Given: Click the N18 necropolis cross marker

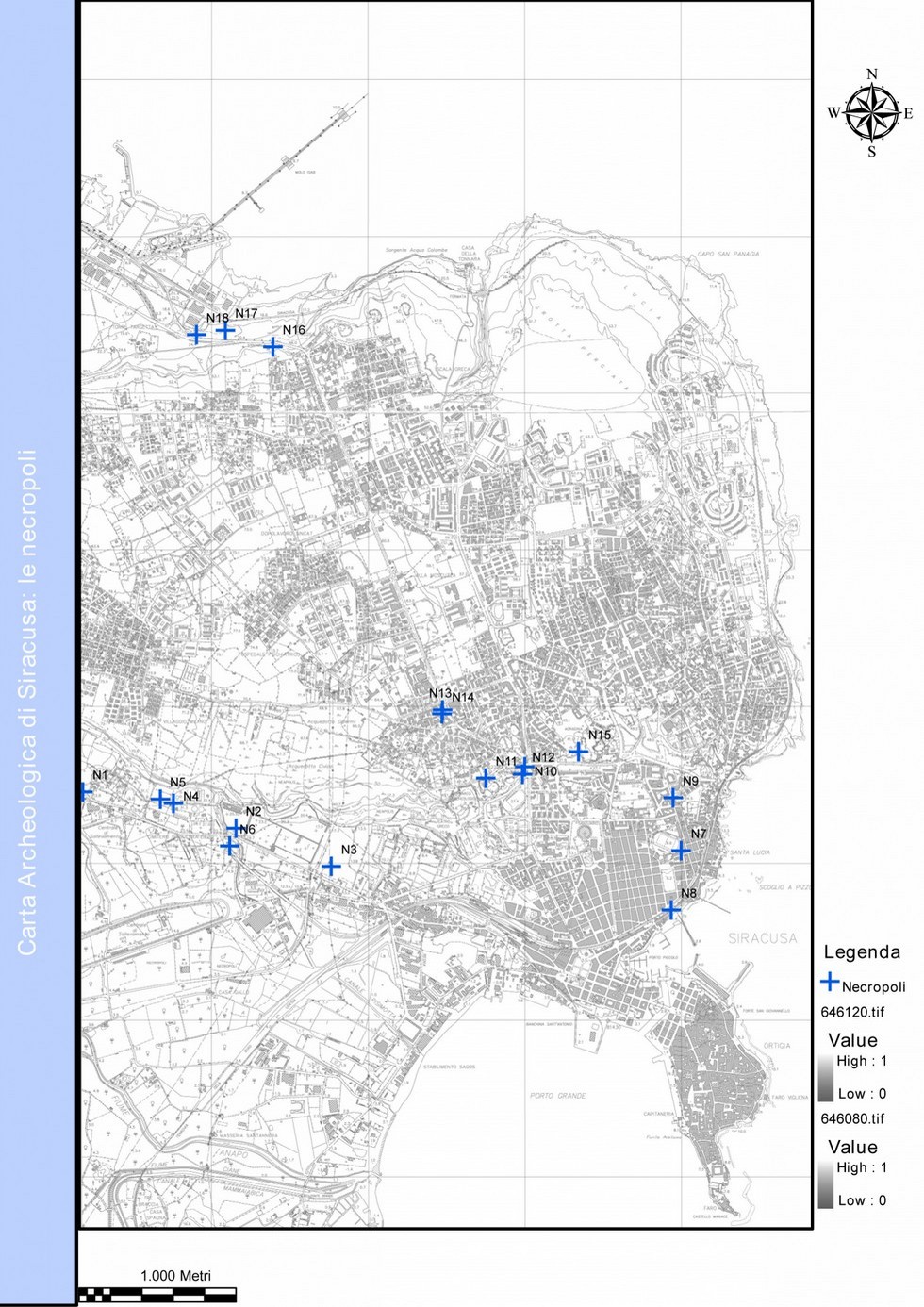Looking at the screenshot, I should (x=196, y=335).
